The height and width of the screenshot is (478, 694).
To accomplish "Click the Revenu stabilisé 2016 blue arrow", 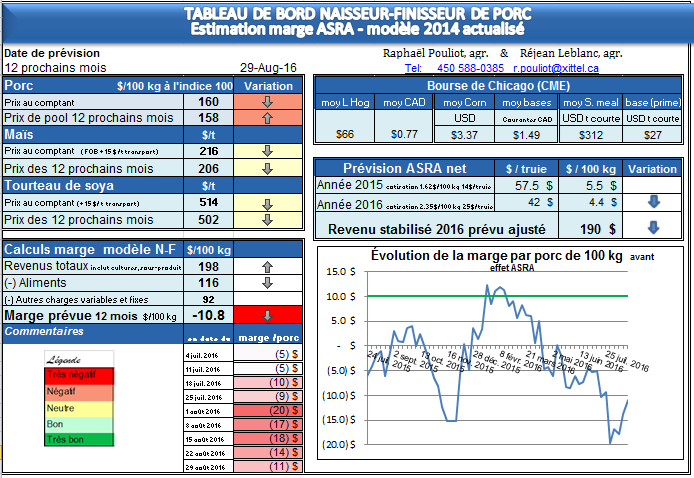I will pyautogui.click(x=653, y=227).
